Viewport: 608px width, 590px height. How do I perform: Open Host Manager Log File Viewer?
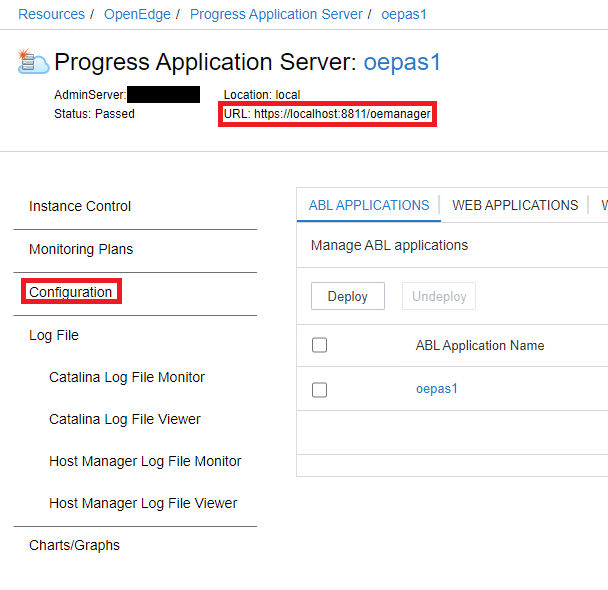143,503
